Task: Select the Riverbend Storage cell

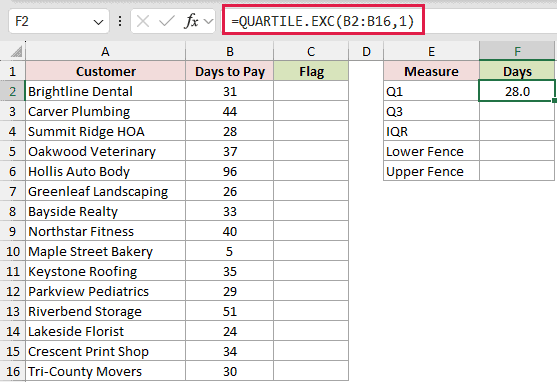Action: pos(106,311)
